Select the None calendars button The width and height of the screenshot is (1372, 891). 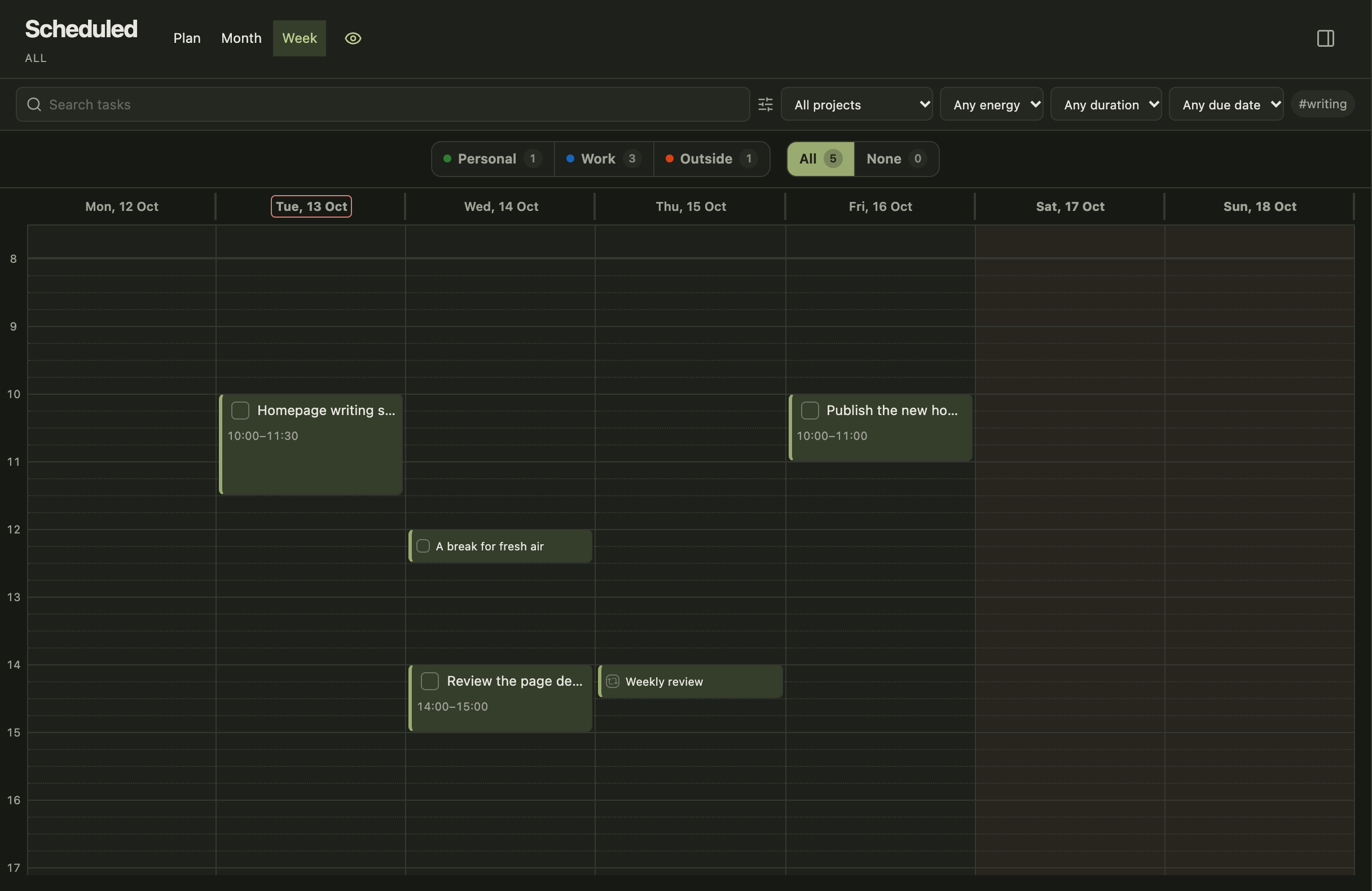click(x=896, y=158)
